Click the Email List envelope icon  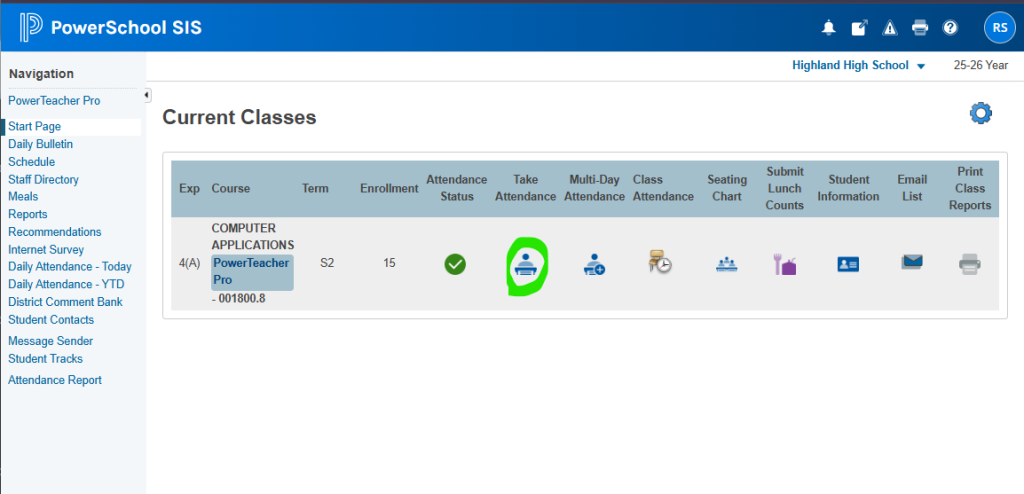(x=911, y=263)
